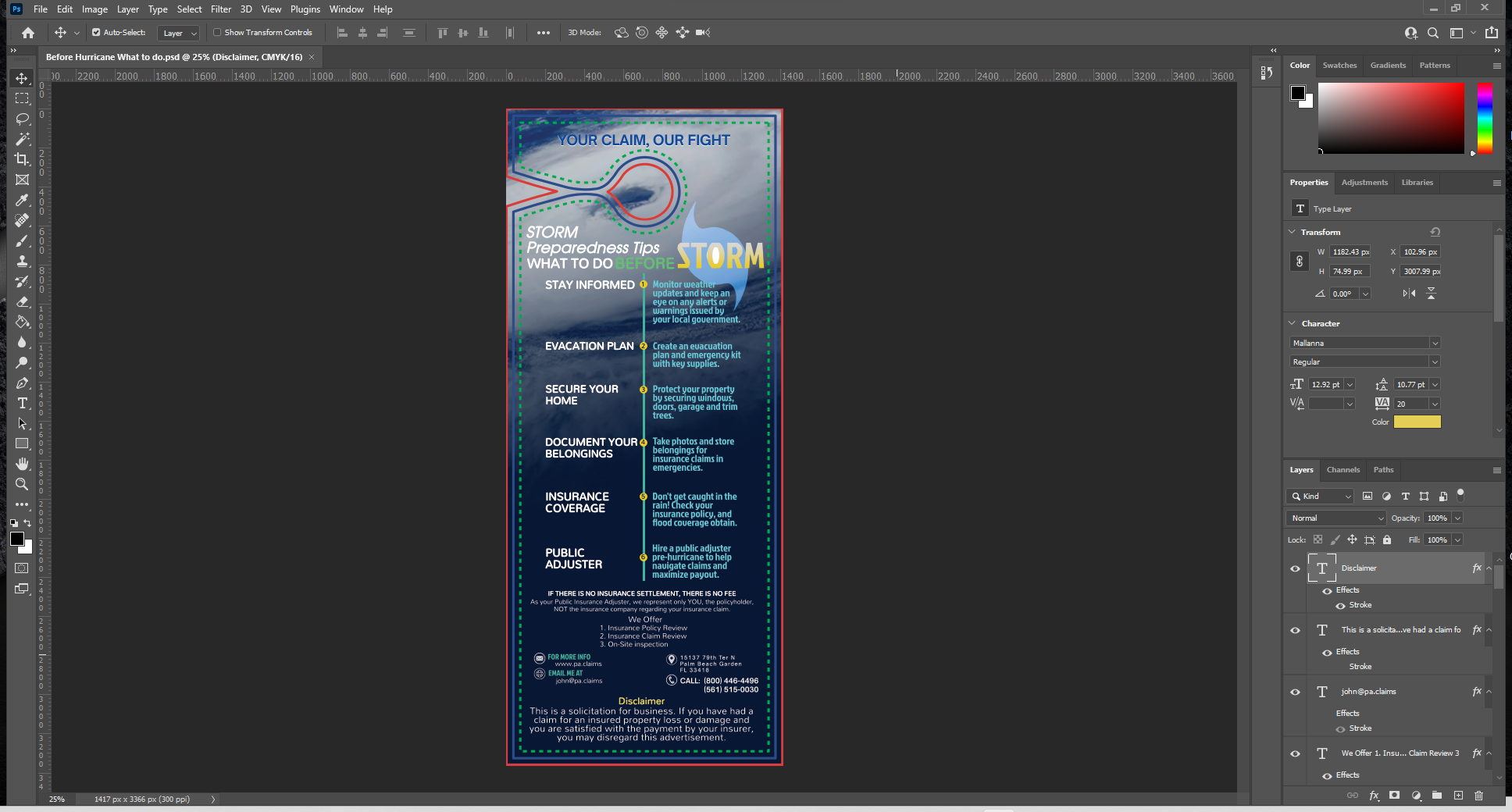
Task: Select the Frame tool
Action: [x=22, y=180]
